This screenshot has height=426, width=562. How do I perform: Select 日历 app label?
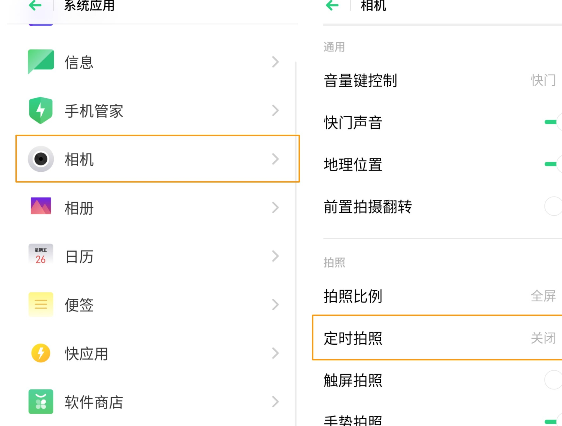(79, 257)
